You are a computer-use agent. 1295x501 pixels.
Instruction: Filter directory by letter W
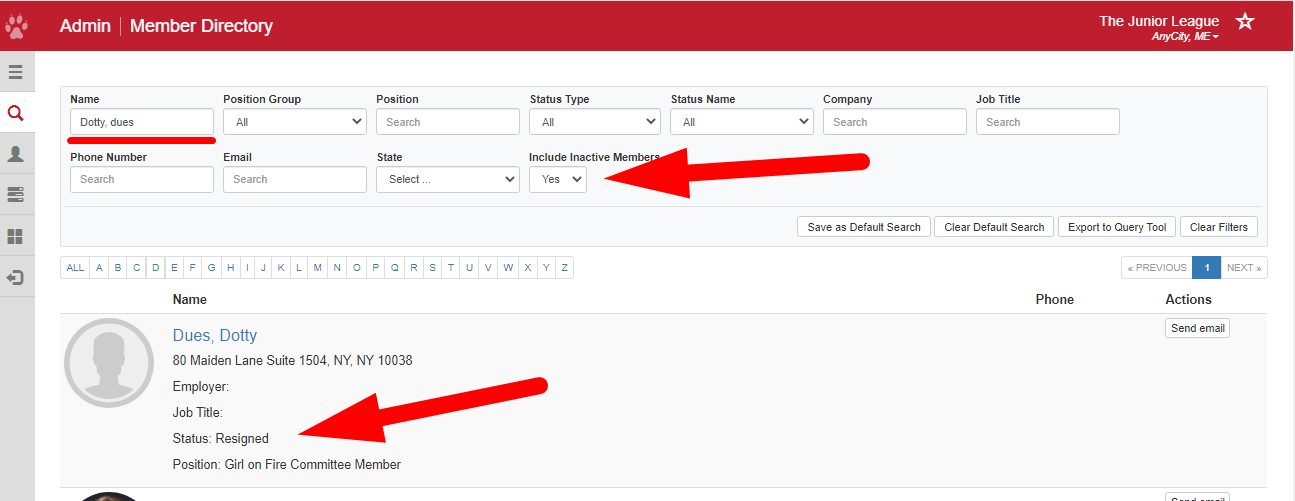click(x=508, y=267)
